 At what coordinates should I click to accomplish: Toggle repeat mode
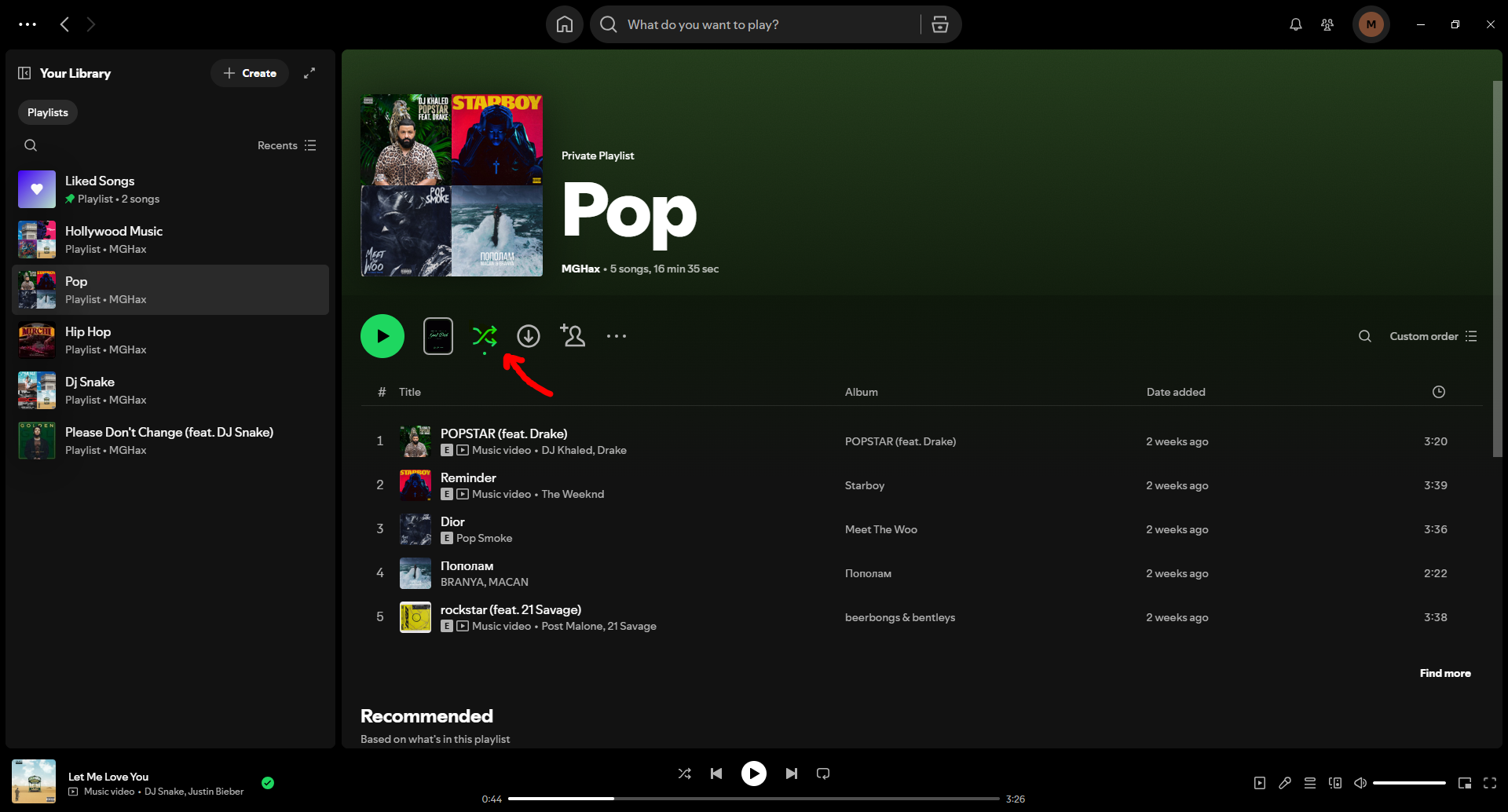823,774
